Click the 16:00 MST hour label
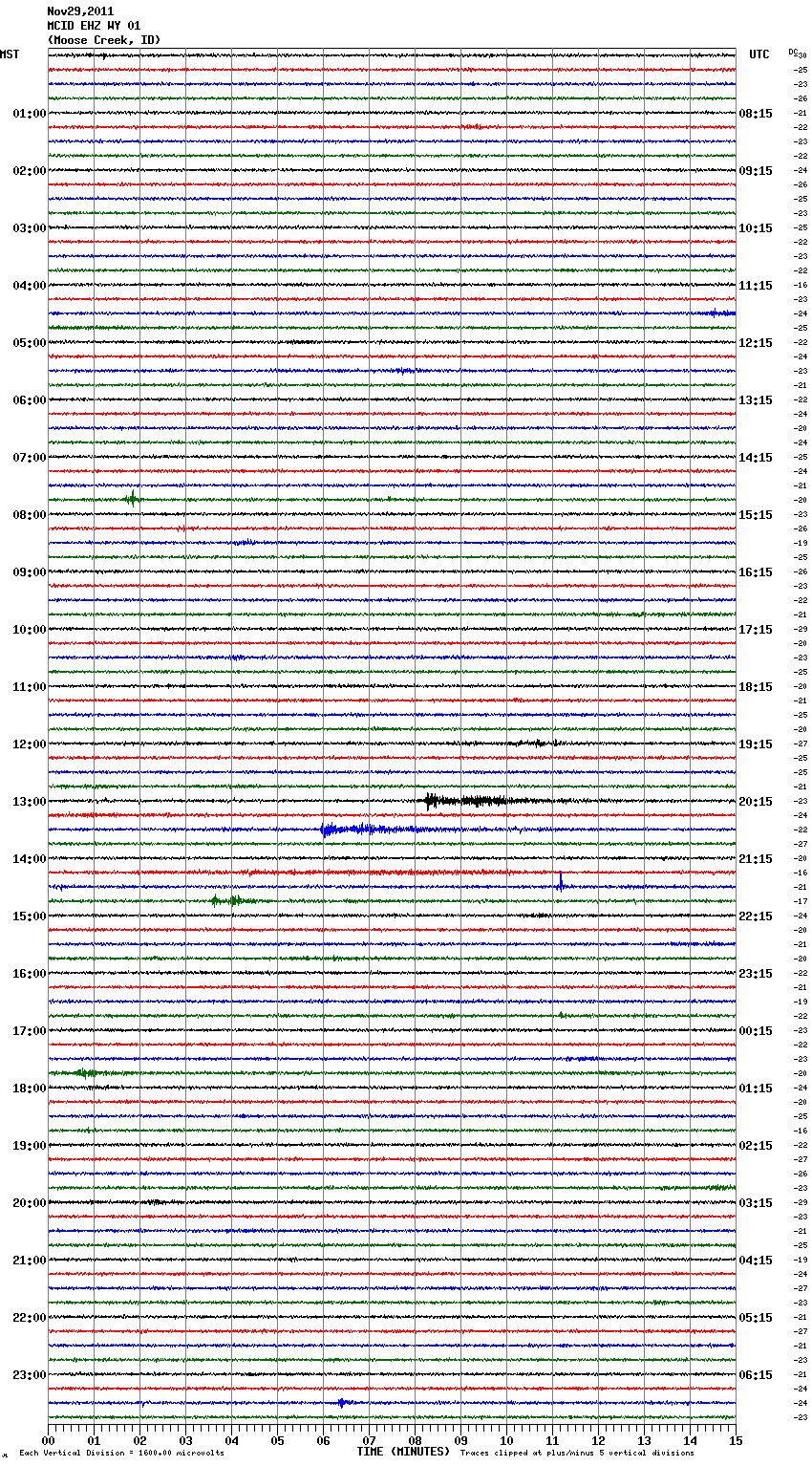The image size is (812, 1466). click(x=30, y=974)
